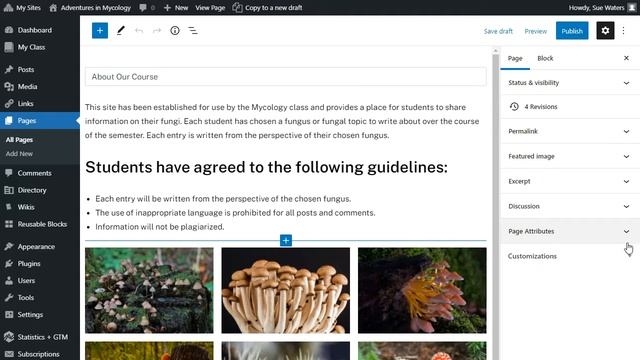Image resolution: width=640 pixels, height=360 pixels.
Task: Open Users in the sidebar
Action: pyautogui.click(x=40, y=281)
